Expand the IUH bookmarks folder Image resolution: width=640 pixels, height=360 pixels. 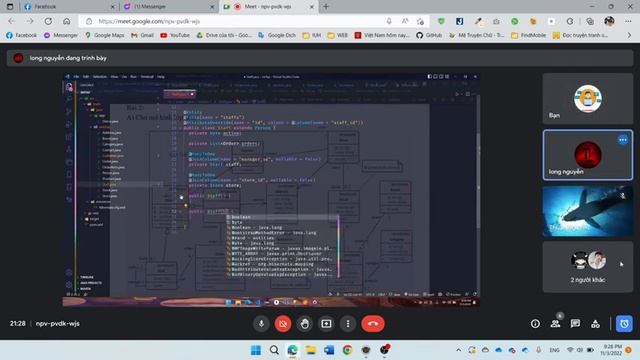coord(312,36)
